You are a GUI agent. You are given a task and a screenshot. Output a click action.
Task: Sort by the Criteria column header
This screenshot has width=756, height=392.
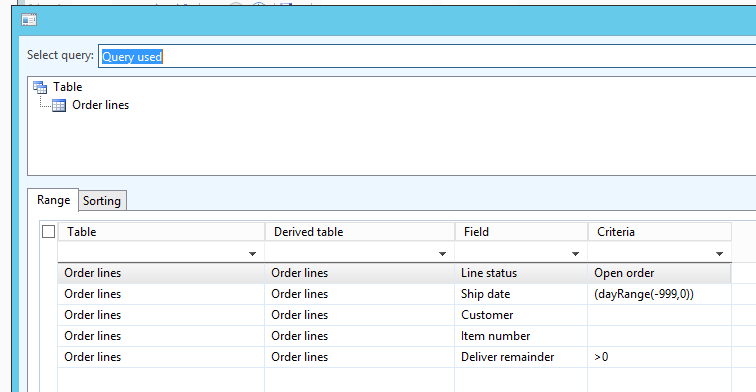[x=660, y=232]
